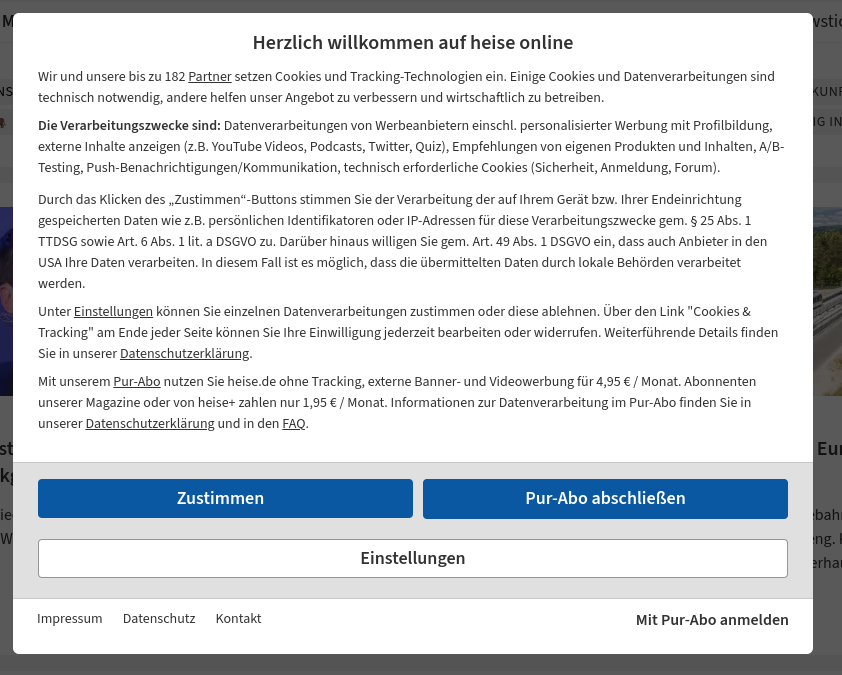Image resolution: width=842 pixels, height=675 pixels.
Task: Follow the underlined Einstellungen text link
Action: (113, 311)
